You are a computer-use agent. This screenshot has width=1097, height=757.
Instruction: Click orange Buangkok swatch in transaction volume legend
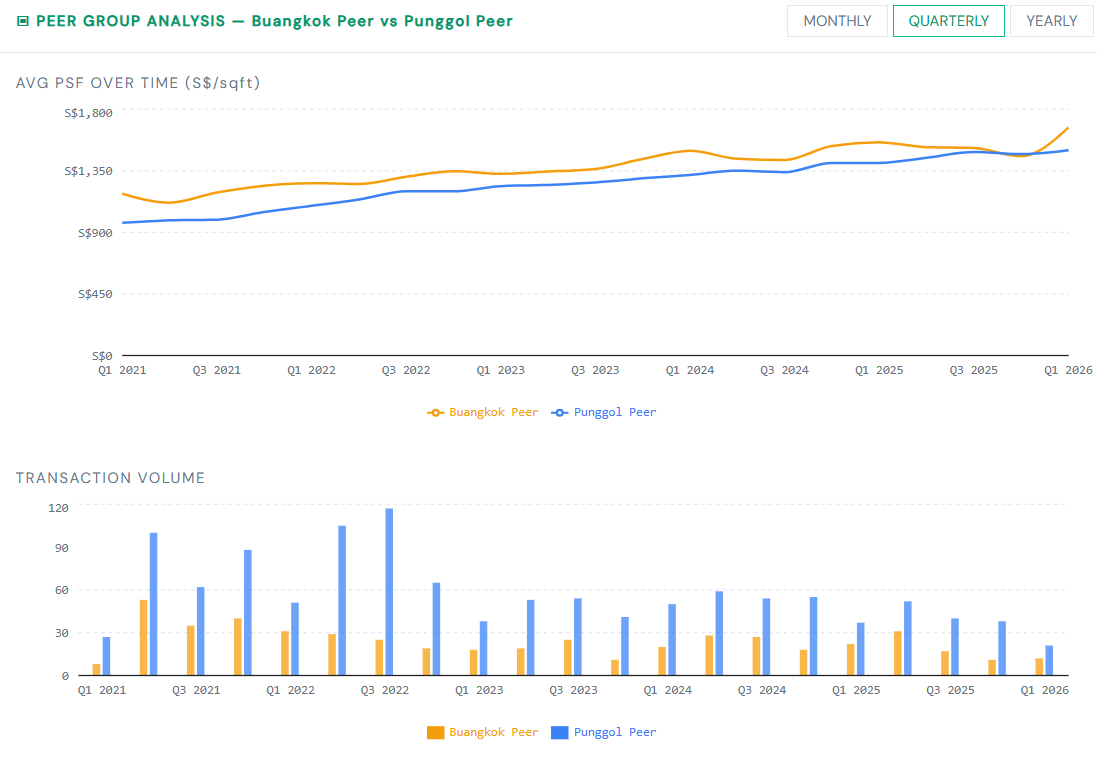(x=435, y=732)
